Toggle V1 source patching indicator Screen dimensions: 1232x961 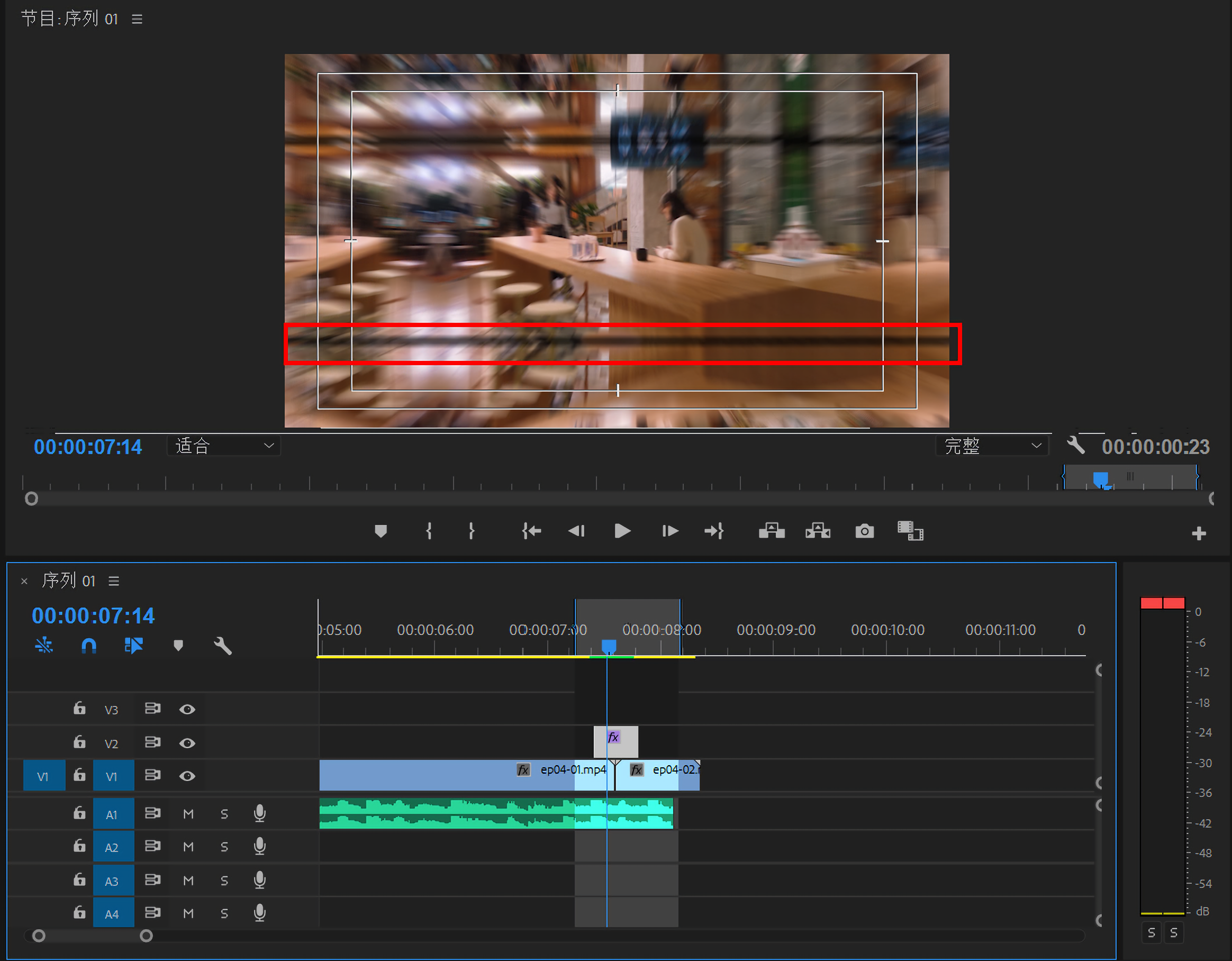point(44,775)
